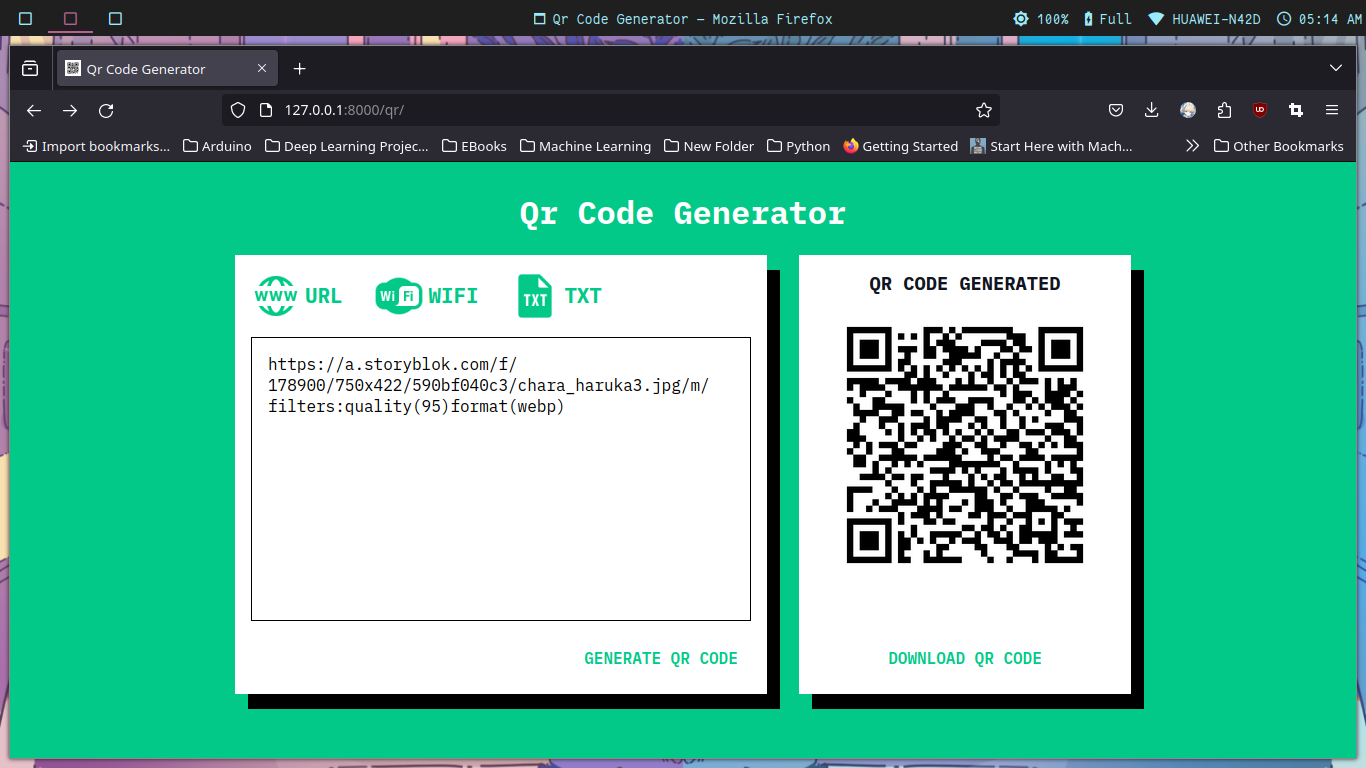
Task: Open the EBooks bookmarks folder
Action: (x=474, y=146)
